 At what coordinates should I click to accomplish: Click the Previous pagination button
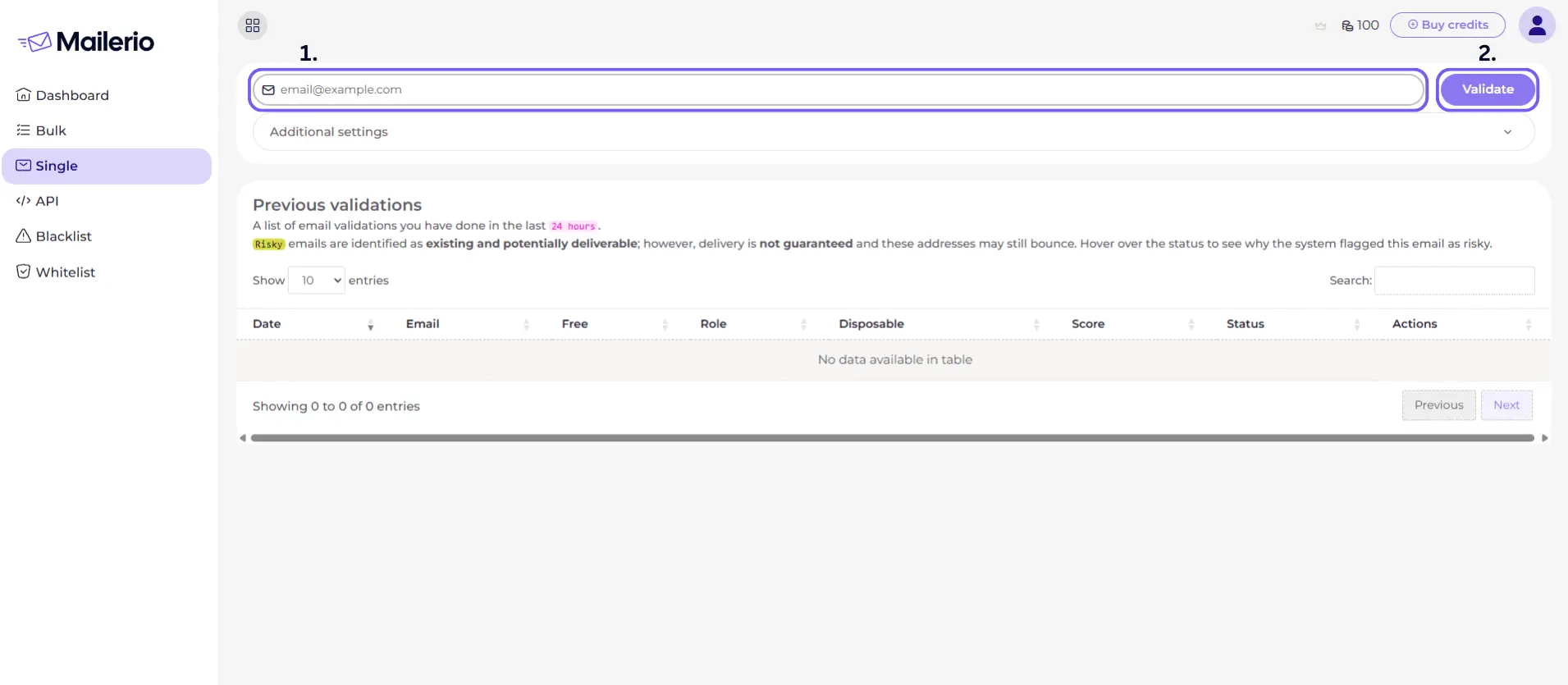click(x=1438, y=405)
